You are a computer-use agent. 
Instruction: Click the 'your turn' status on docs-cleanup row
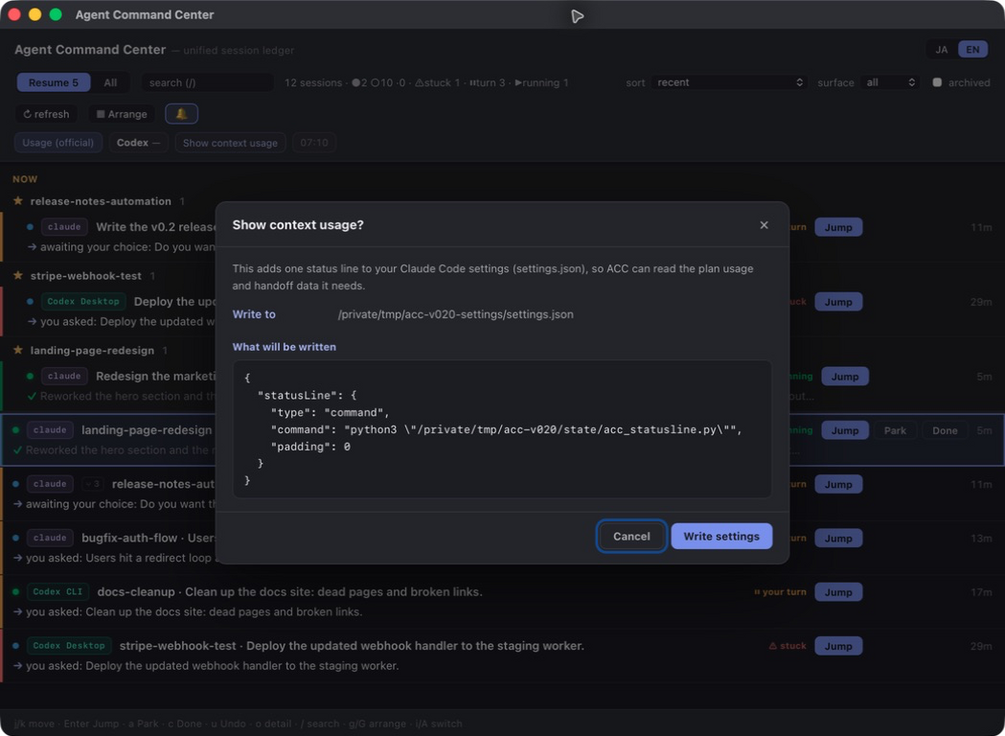point(780,592)
